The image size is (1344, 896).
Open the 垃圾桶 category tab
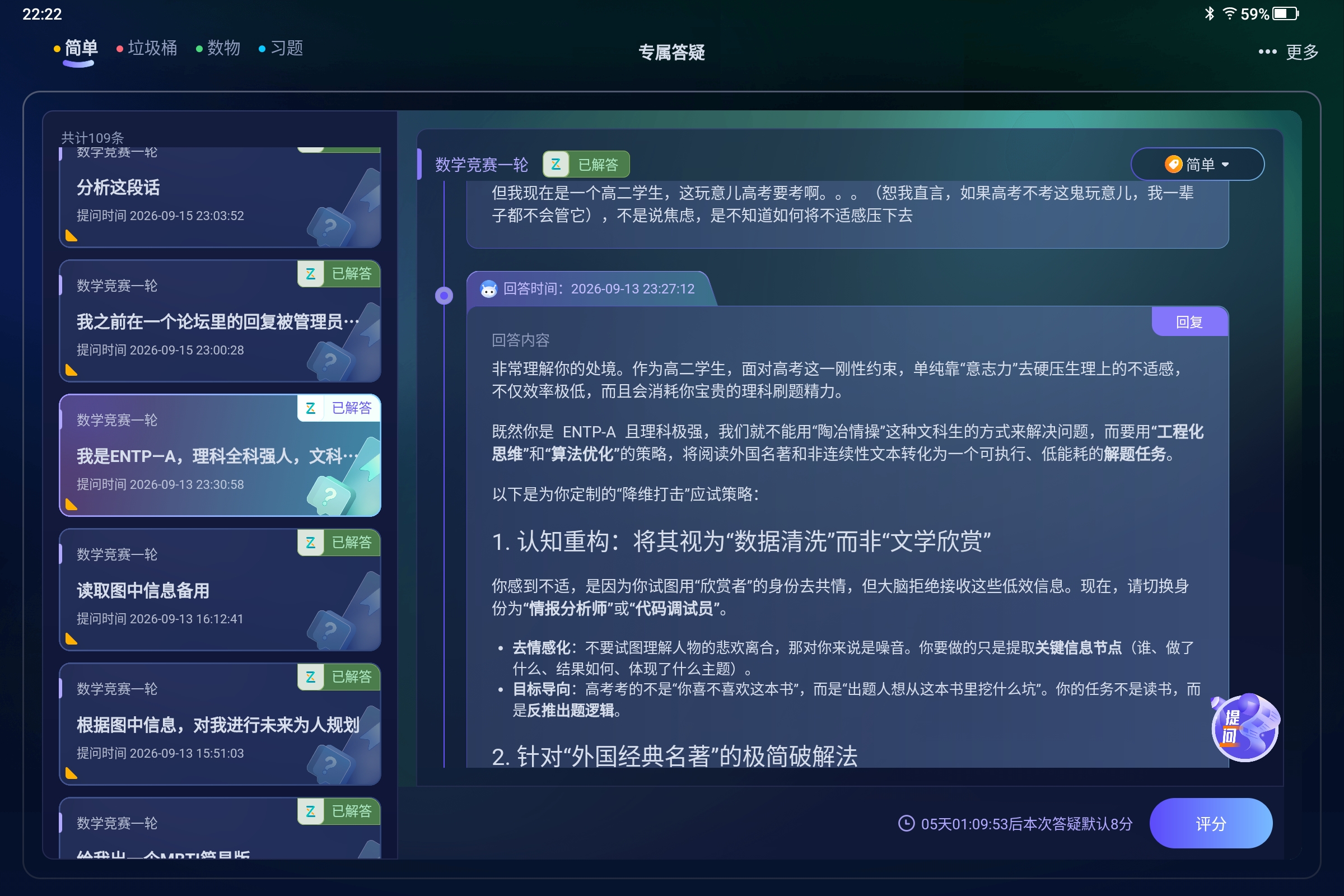(x=147, y=48)
